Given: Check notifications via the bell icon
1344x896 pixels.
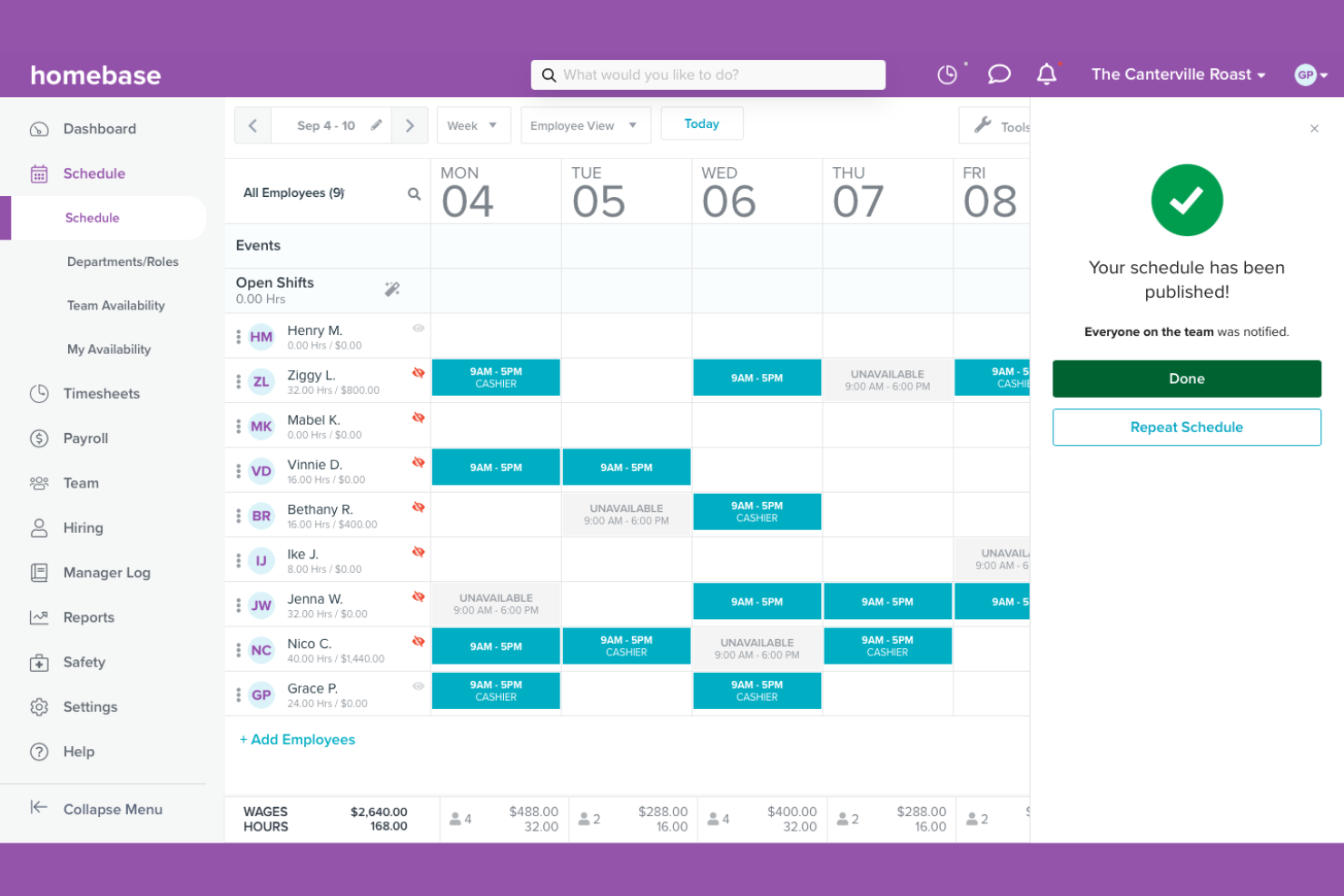Looking at the screenshot, I should (1048, 74).
